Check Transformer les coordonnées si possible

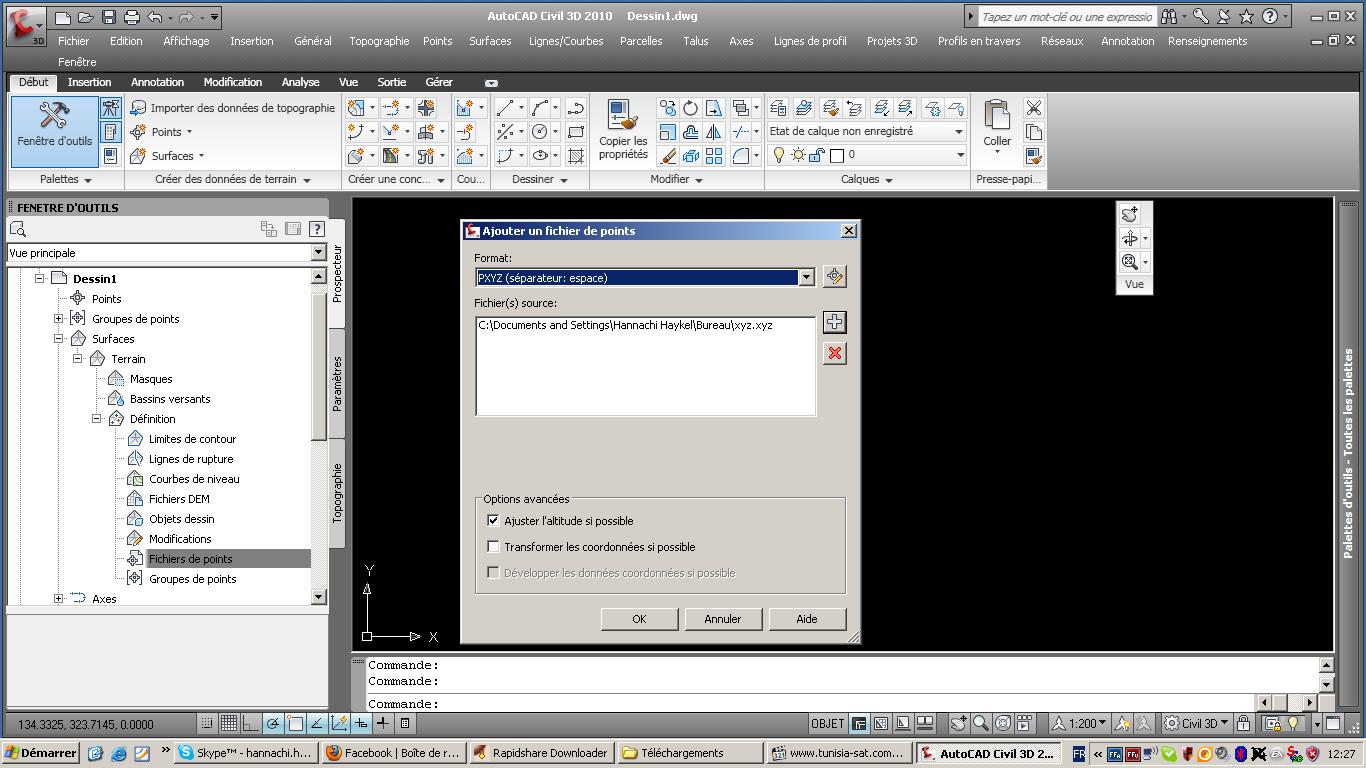pos(493,546)
